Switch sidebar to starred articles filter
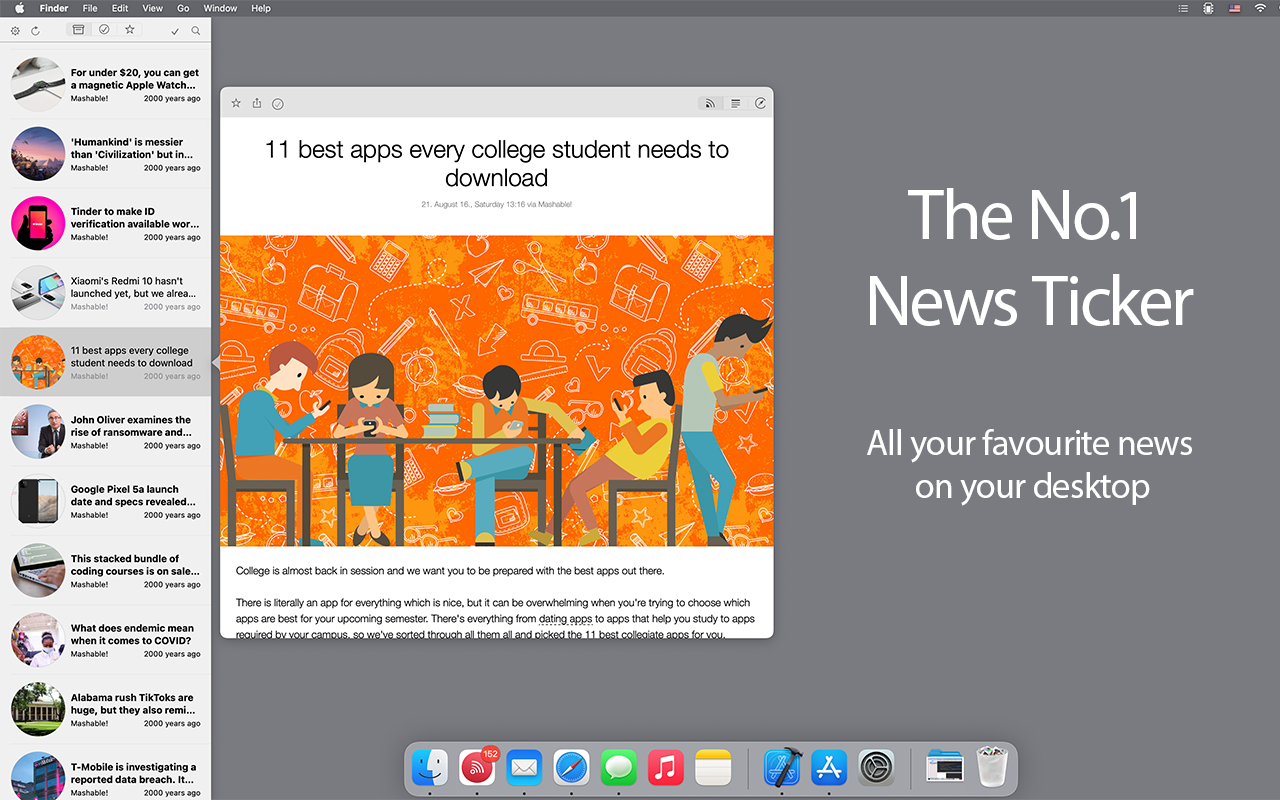The width and height of the screenshot is (1280, 800). [130, 30]
